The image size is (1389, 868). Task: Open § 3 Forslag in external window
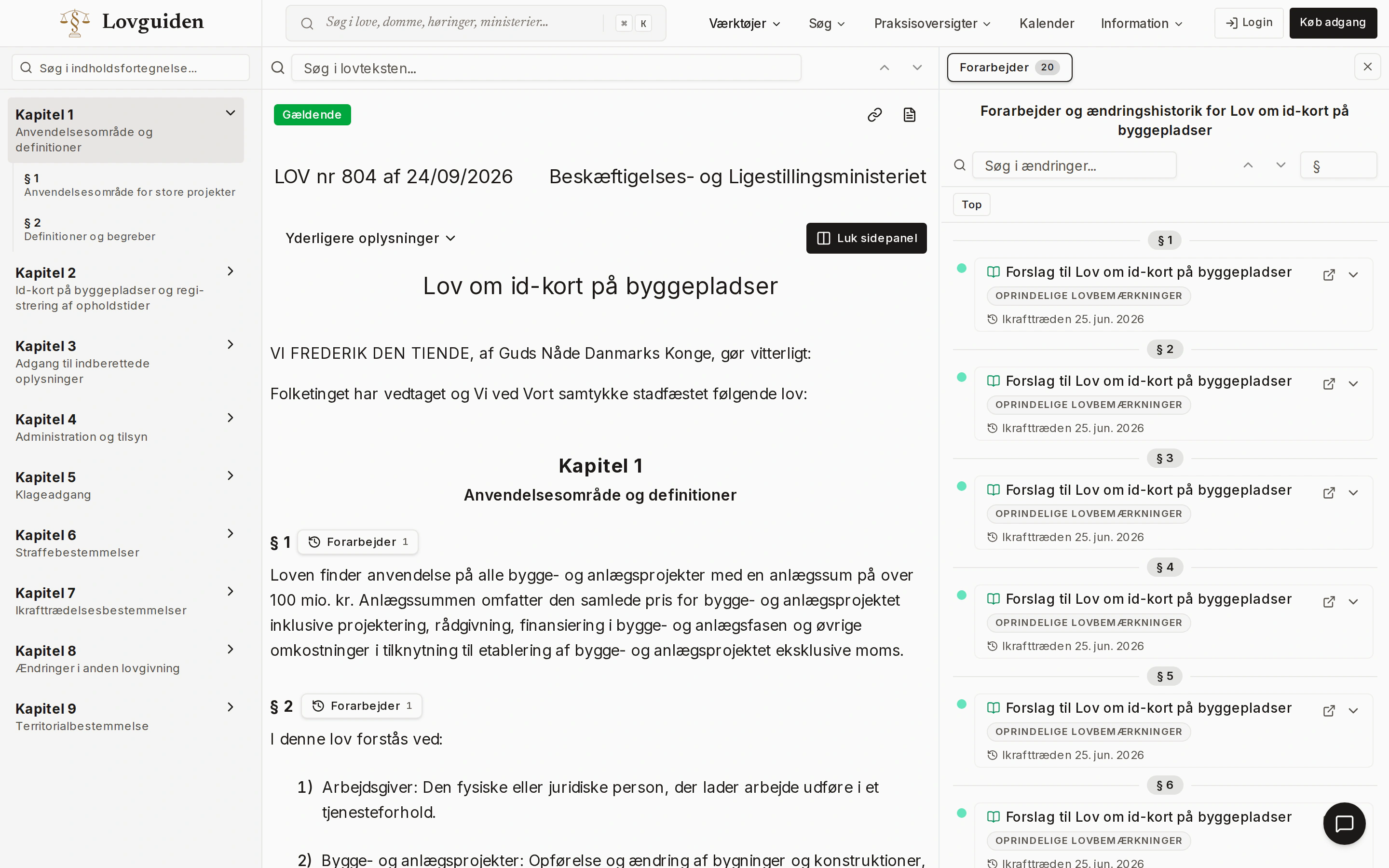[1329, 493]
